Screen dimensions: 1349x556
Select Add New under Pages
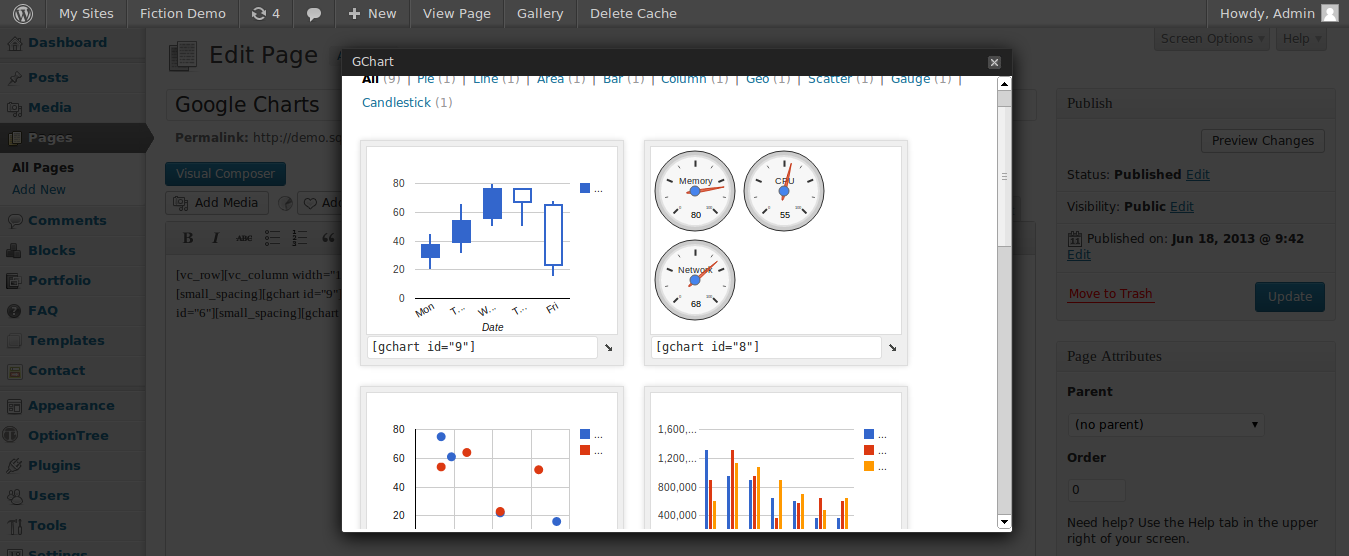tap(39, 190)
